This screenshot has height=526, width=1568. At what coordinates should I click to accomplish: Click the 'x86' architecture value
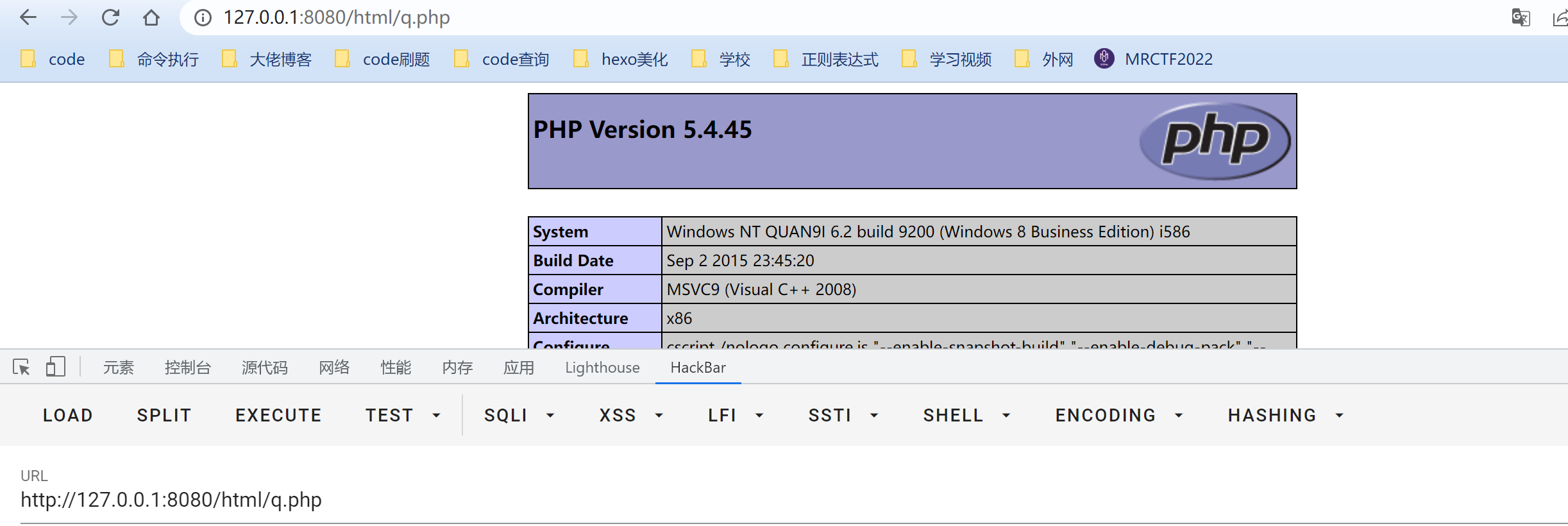pos(679,318)
